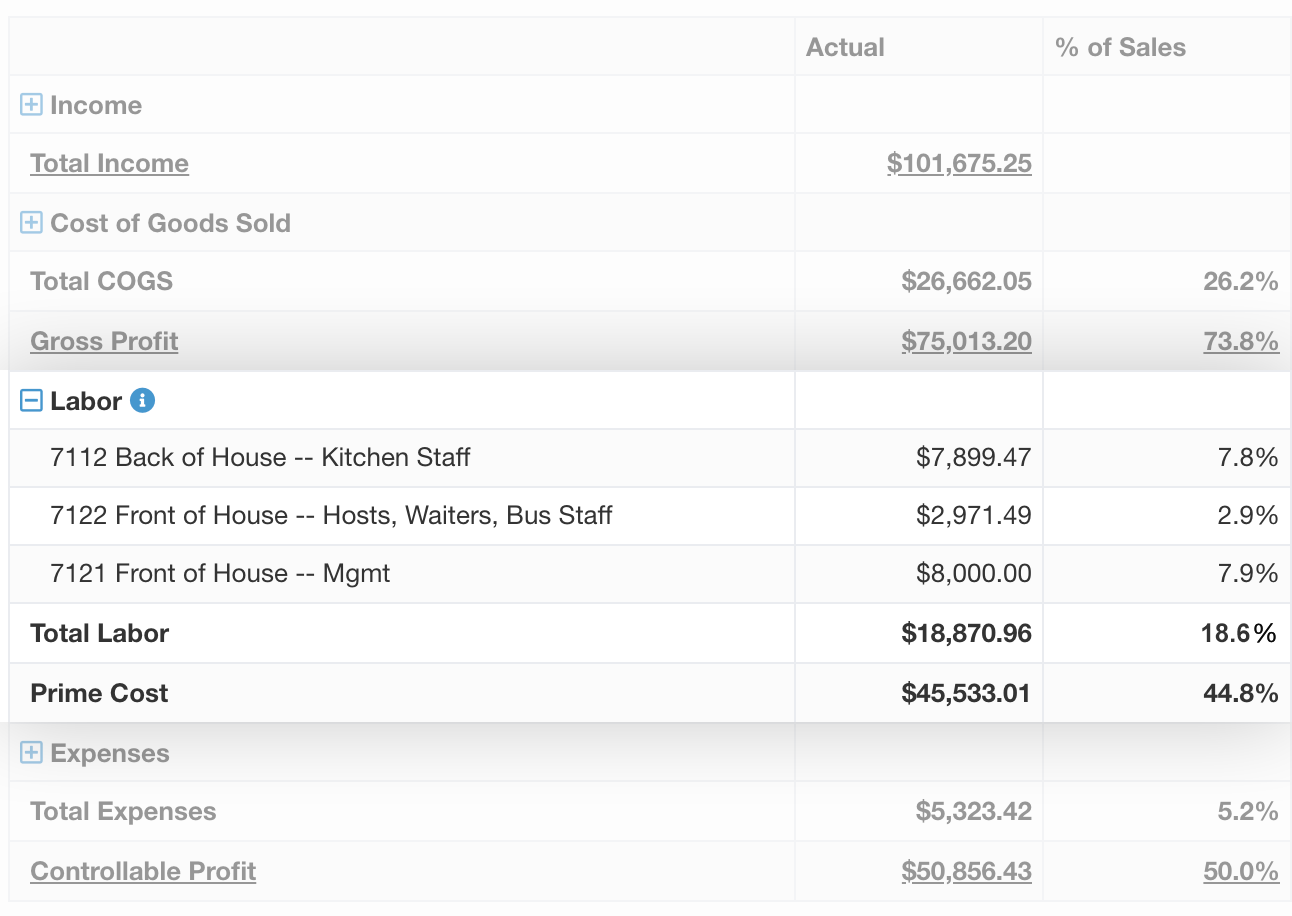The width and height of the screenshot is (1292, 916).
Task: Open the Controllable Profit link
Action: coord(143,871)
